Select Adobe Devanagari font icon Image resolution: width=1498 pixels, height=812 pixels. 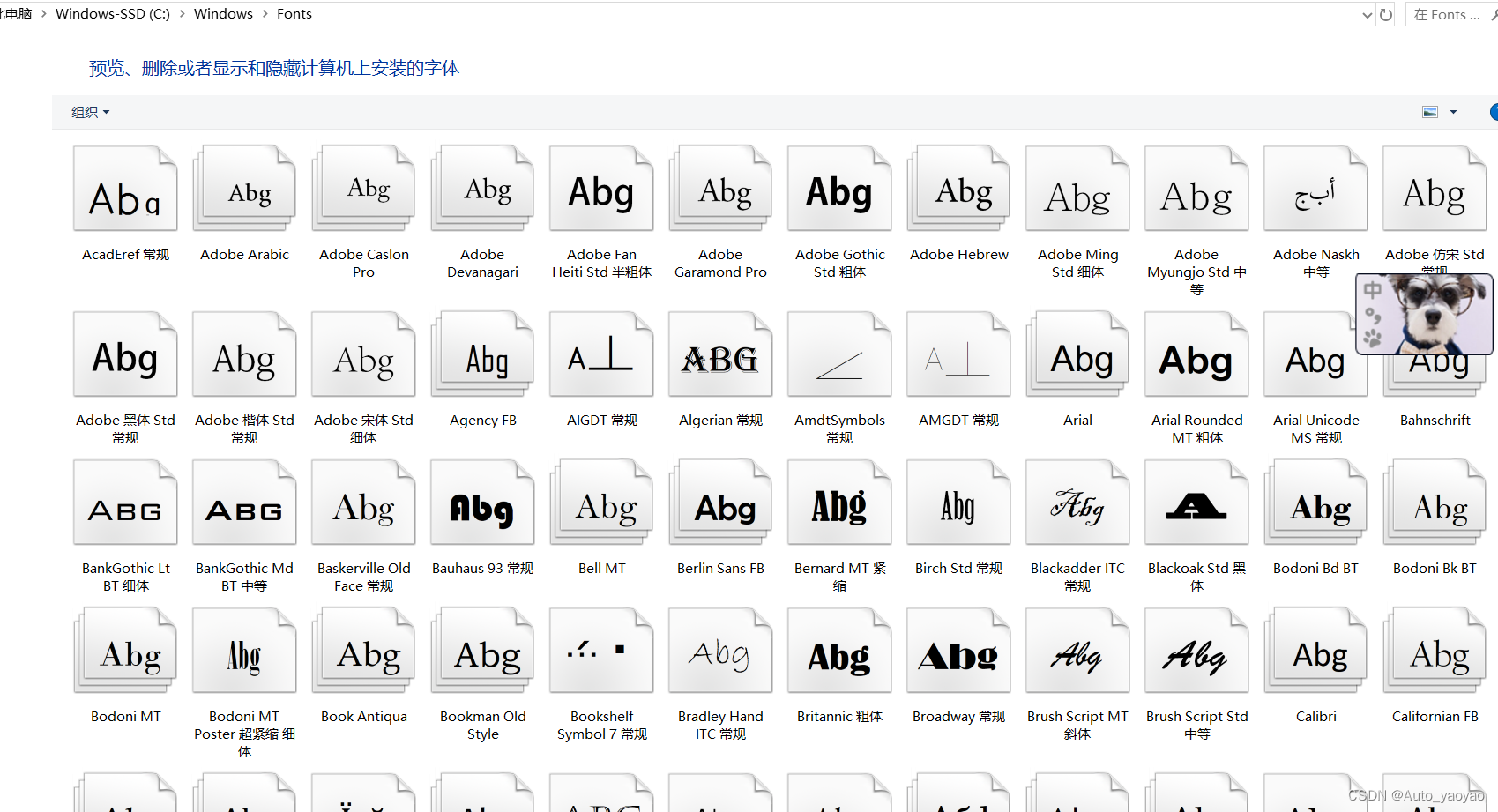482,190
